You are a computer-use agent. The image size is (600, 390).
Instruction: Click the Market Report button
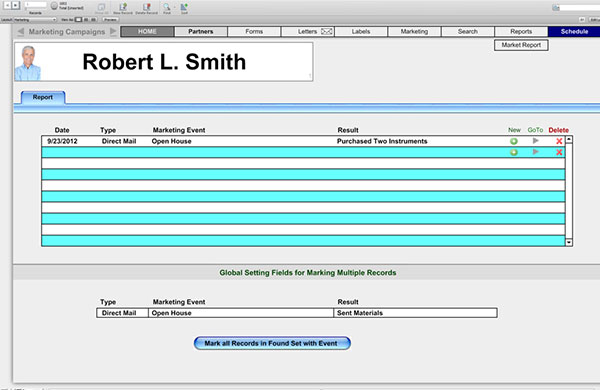click(x=521, y=45)
